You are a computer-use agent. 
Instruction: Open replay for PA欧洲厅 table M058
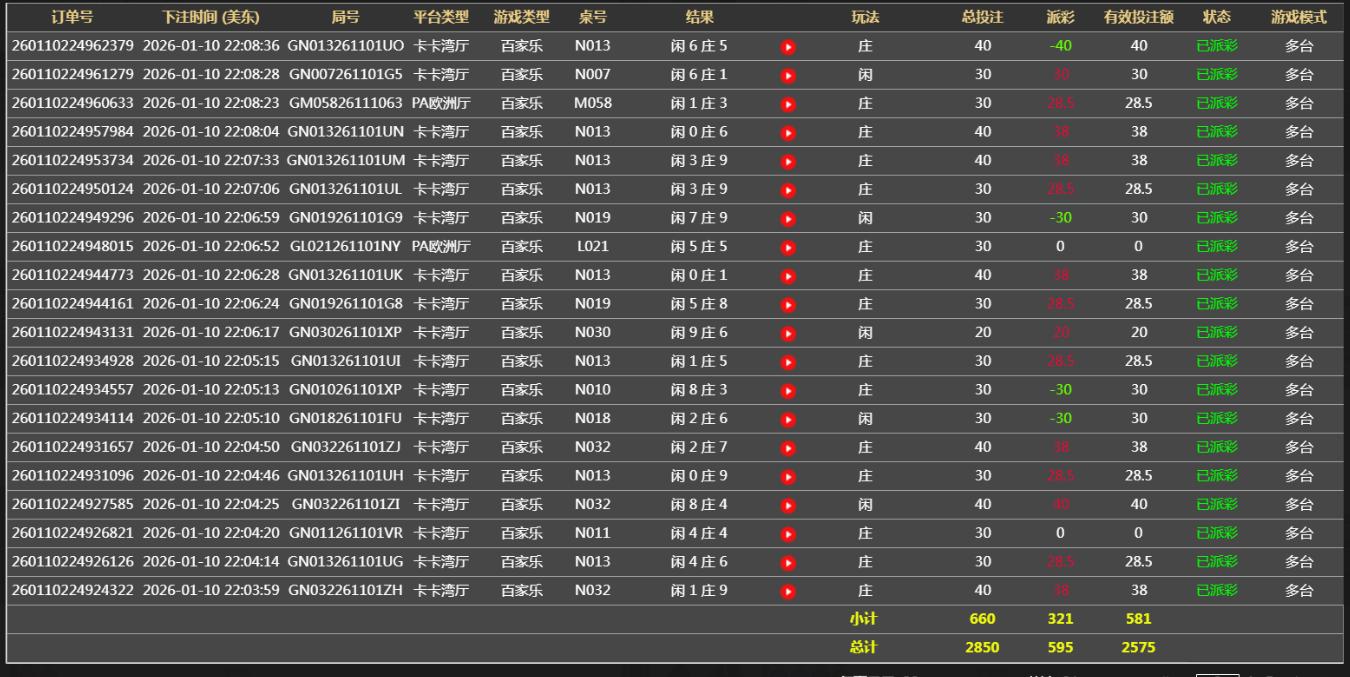click(788, 104)
